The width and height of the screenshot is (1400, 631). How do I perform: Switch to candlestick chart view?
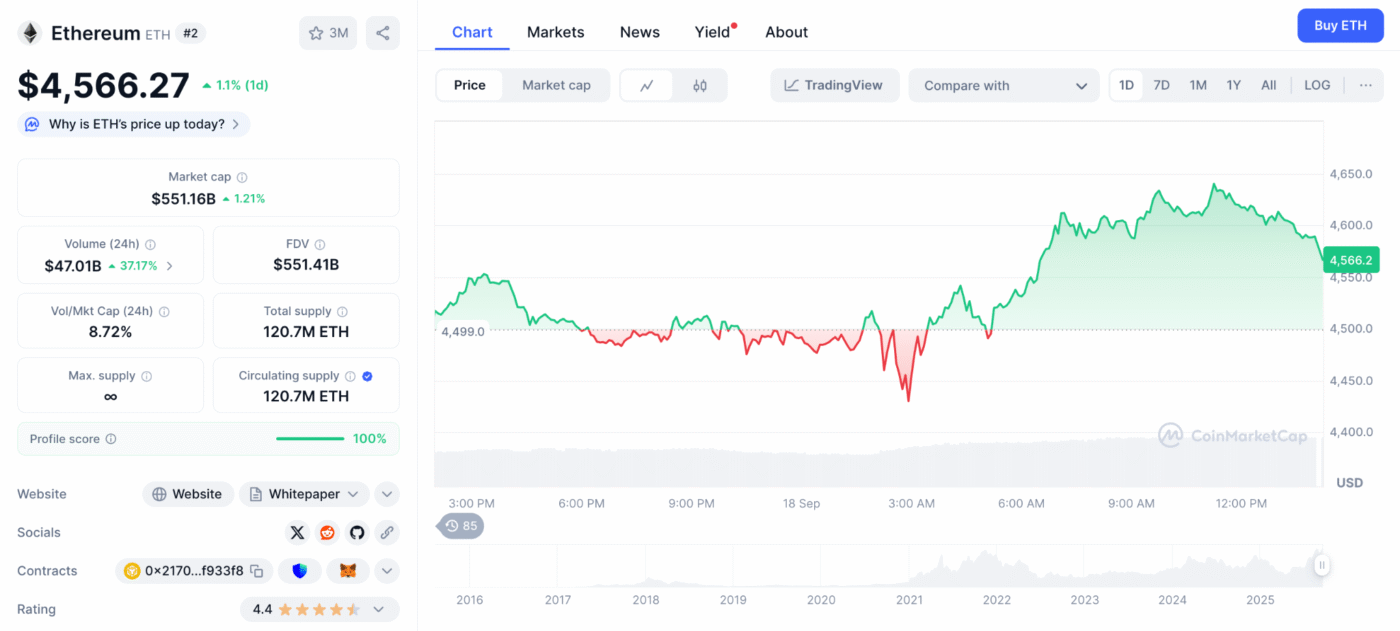click(700, 85)
